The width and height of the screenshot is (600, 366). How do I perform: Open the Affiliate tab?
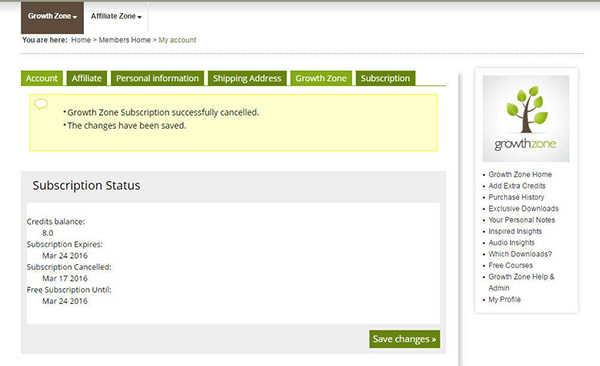87,78
